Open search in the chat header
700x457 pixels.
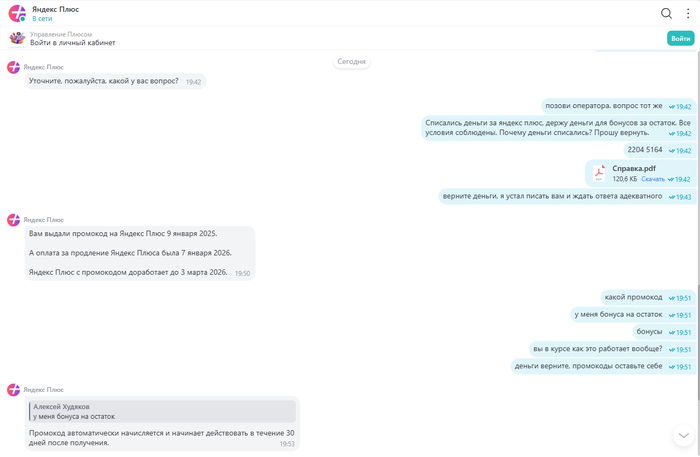pyautogui.click(x=666, y=14)
